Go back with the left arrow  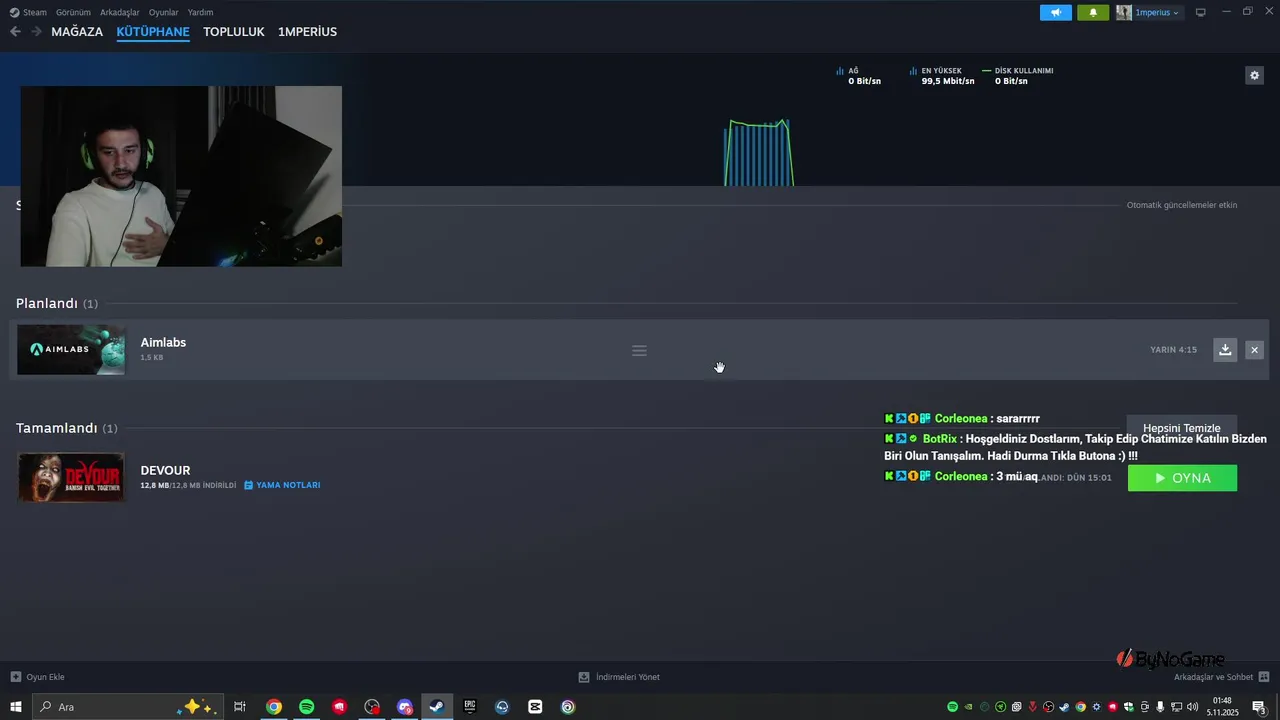click(x=15, y=32)
